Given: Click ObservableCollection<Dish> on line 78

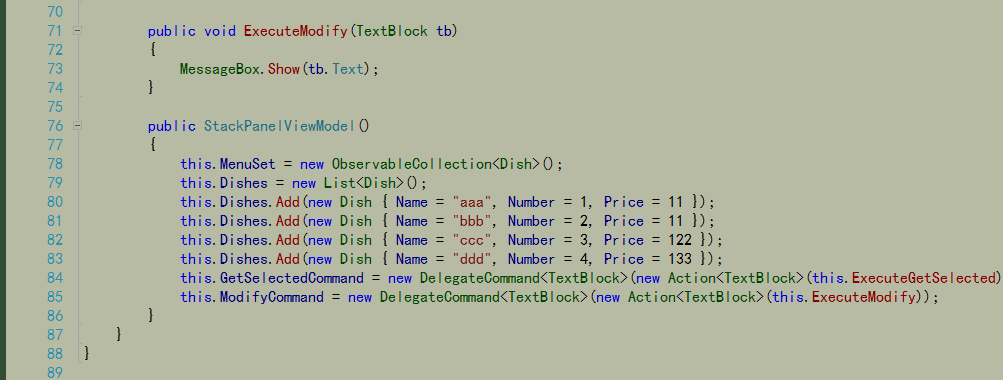Looking at the screenshot, I should [x=436, y=164].
